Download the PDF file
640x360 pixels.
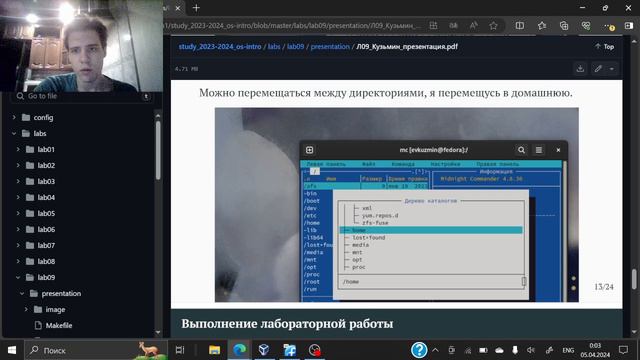tap(580, 69)
